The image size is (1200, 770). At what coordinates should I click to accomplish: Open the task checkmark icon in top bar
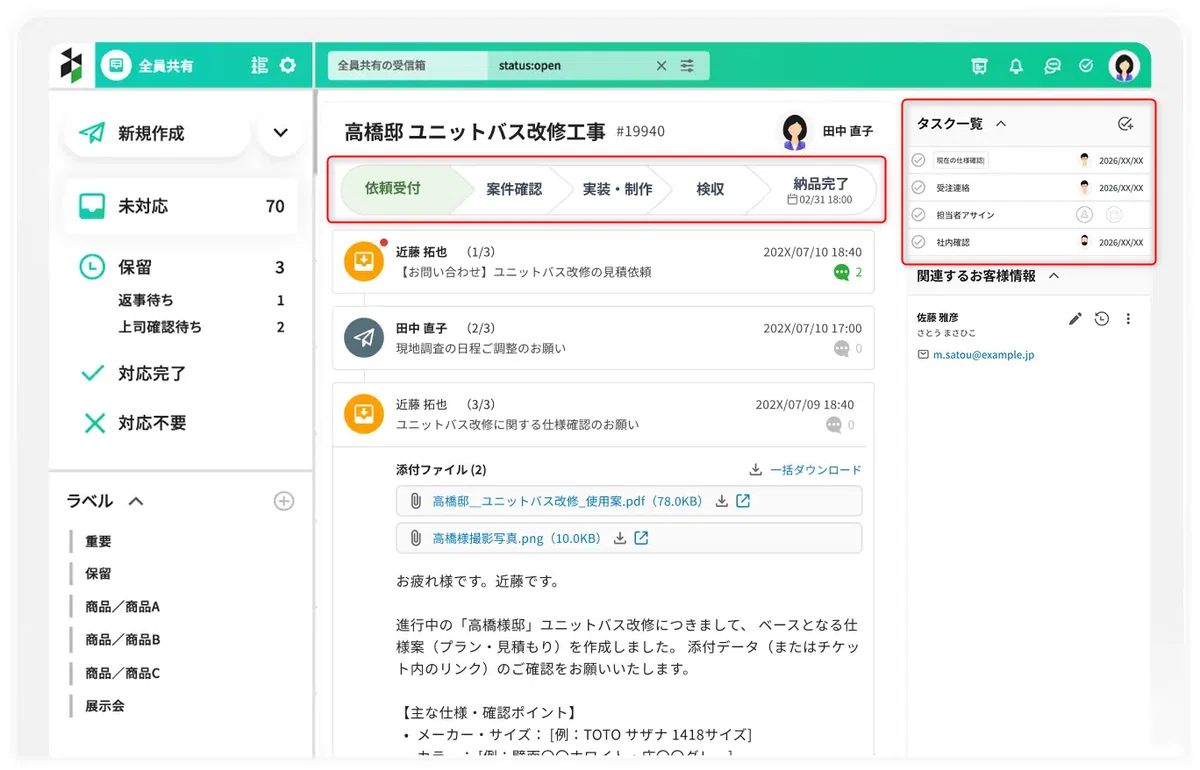(1086, 66)
